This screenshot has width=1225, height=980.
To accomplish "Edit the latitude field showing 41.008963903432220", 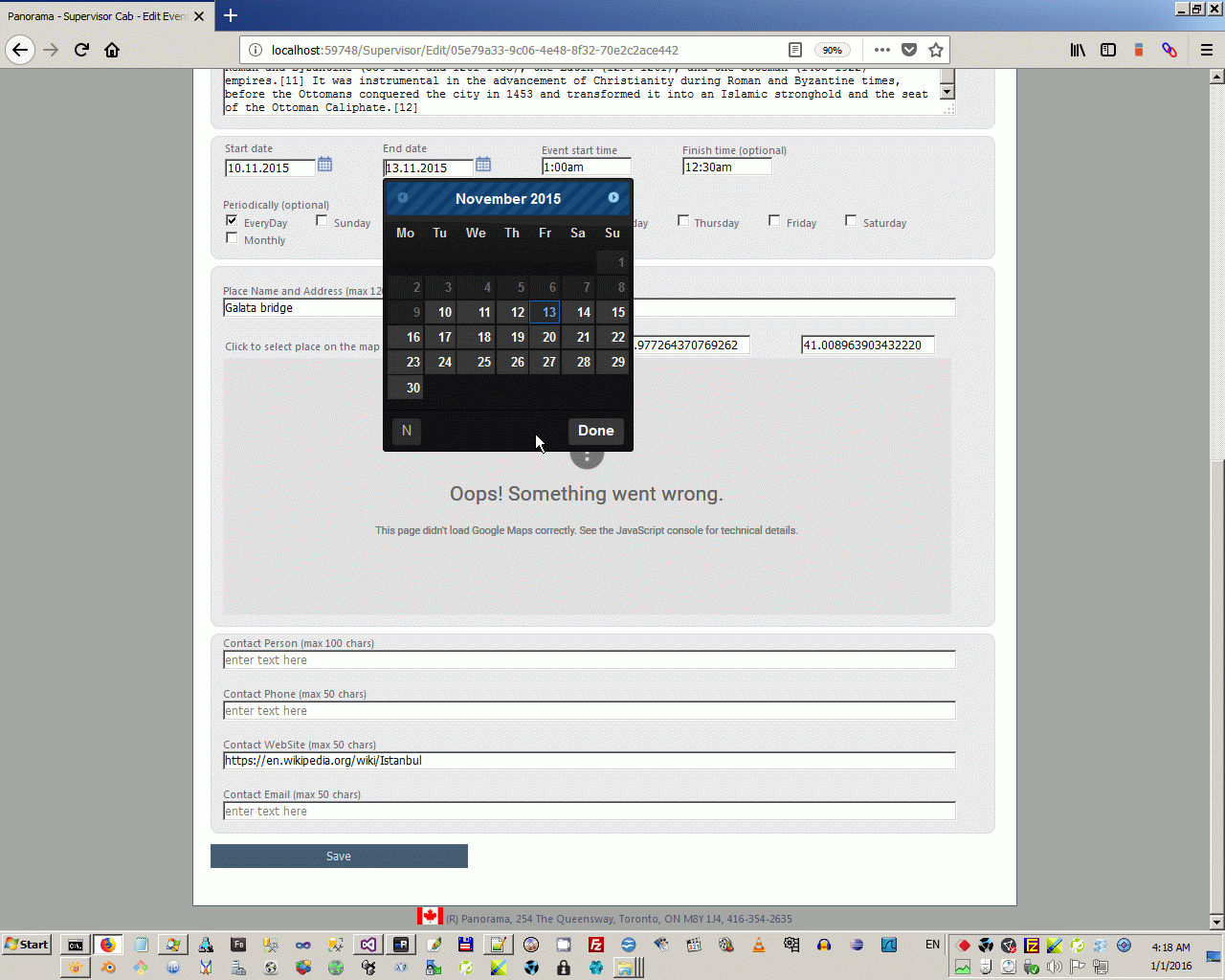I will (867, 345).
